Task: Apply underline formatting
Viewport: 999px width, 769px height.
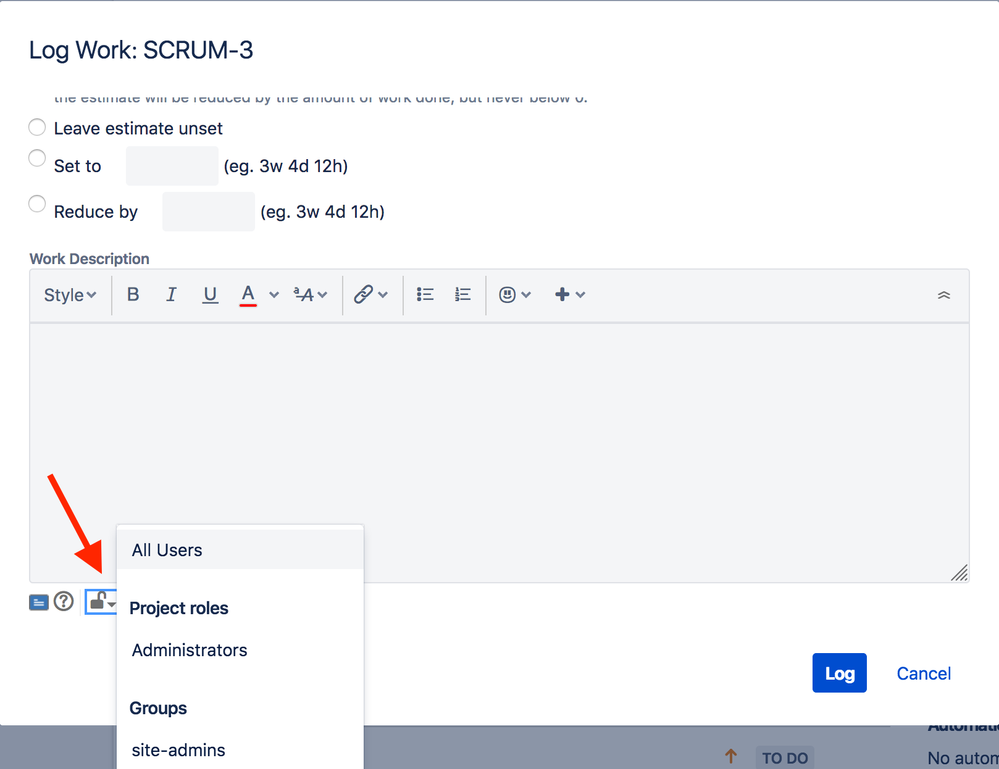Action: pyautogui.click(x=209, y=294)
